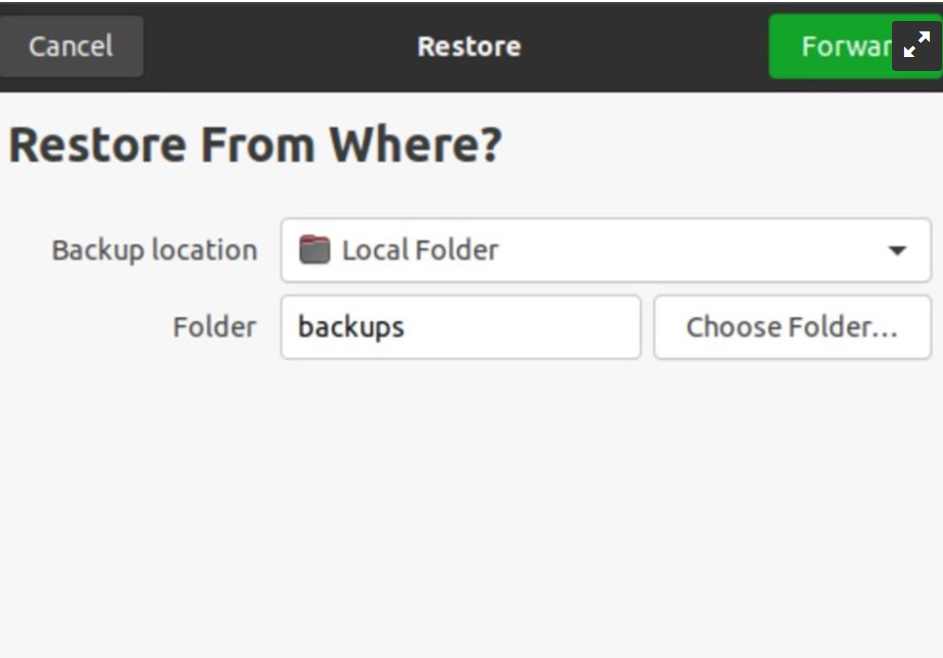Image resolution: width=943 pixels, height=658 pixels.
Task: Click the word Restore in page heading
Action: 97,146
